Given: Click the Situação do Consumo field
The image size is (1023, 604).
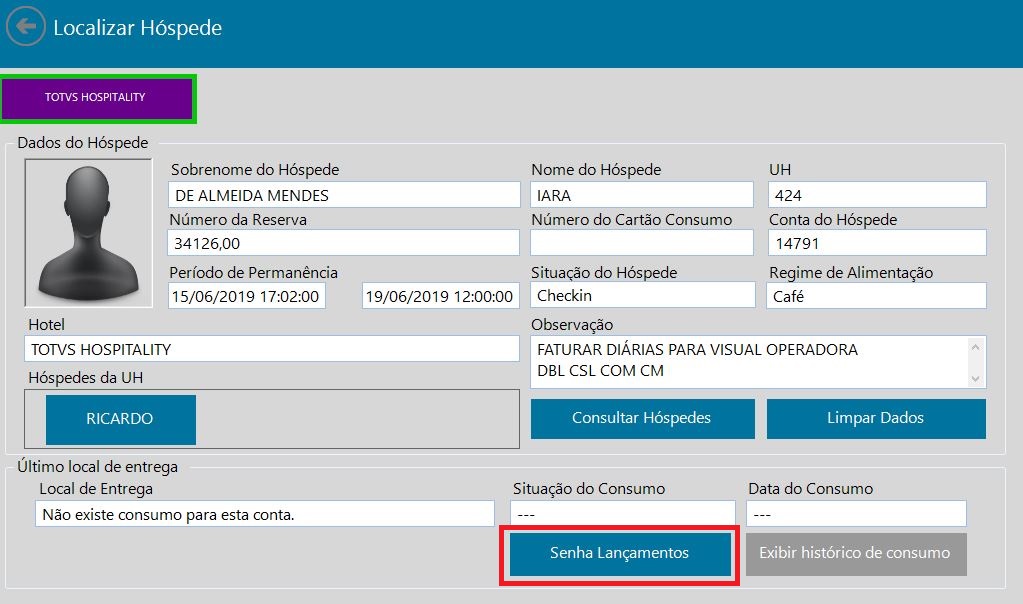Looking at the screenshot, I should [623, 514].
